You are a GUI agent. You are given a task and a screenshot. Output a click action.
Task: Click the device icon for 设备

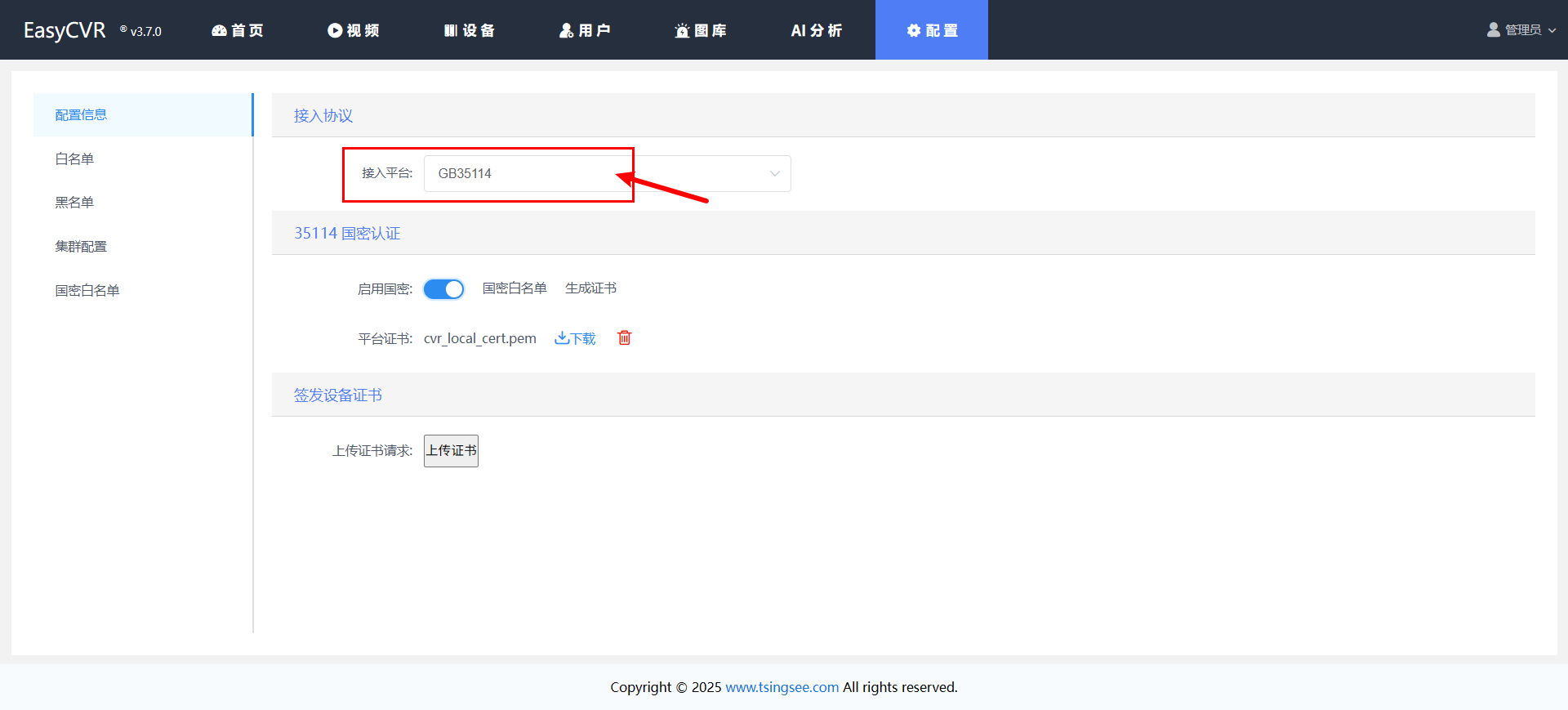click(x=451, y=30)
